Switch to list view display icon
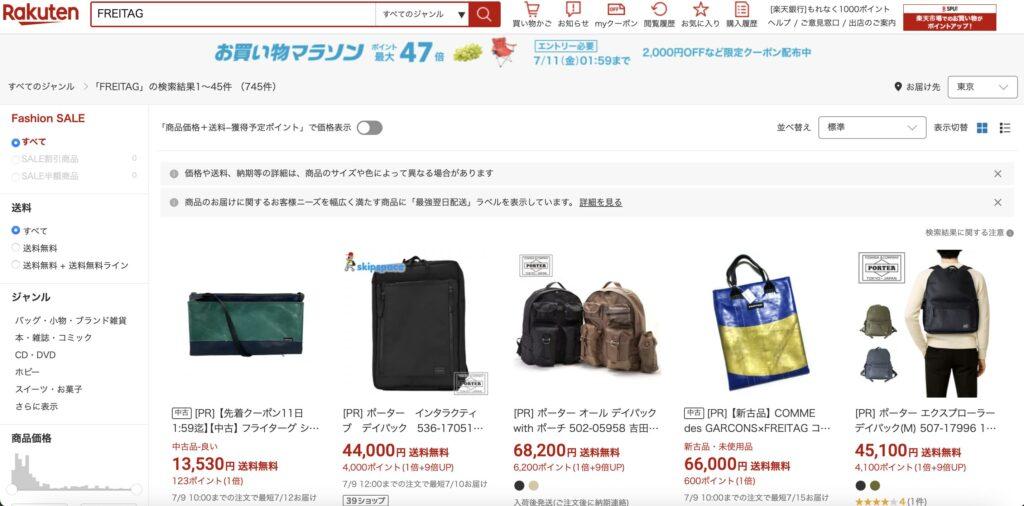1024x506 pixels. (x=1005, y=128)
